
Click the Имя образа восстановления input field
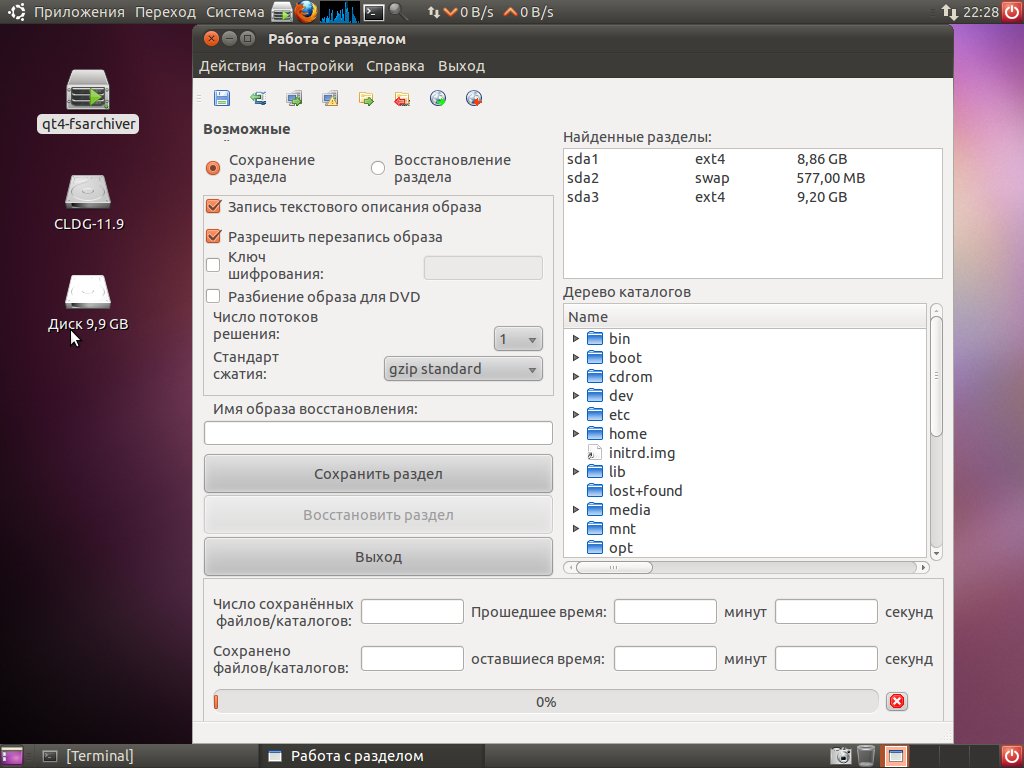click(378, 433)
